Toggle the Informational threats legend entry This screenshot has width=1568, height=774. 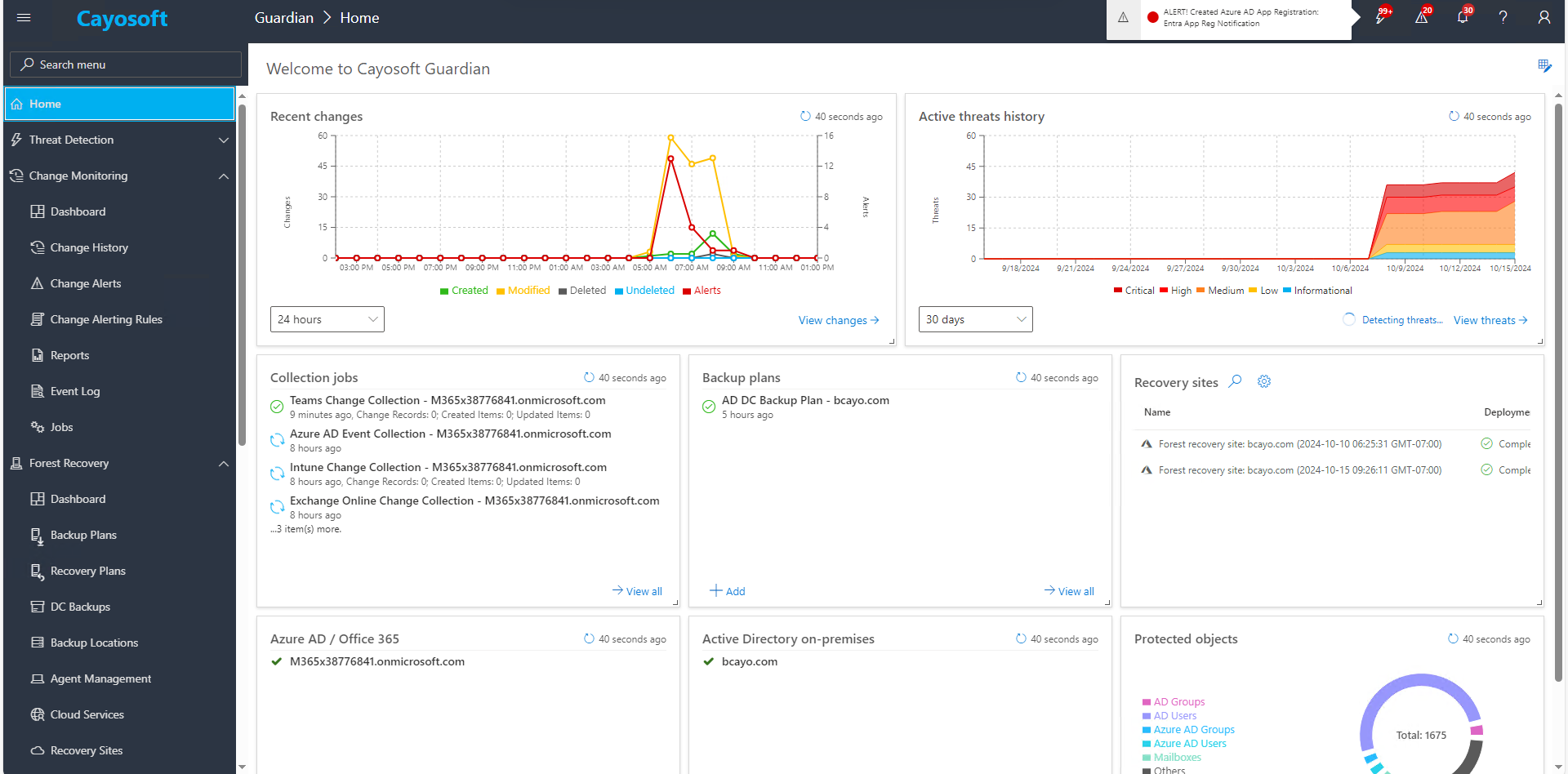pyautogui.click(x=1317, y=291)
